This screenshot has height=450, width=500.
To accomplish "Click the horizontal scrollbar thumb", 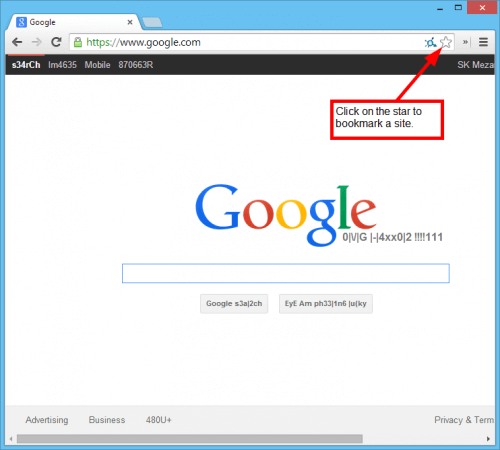I will click(190, 439).
